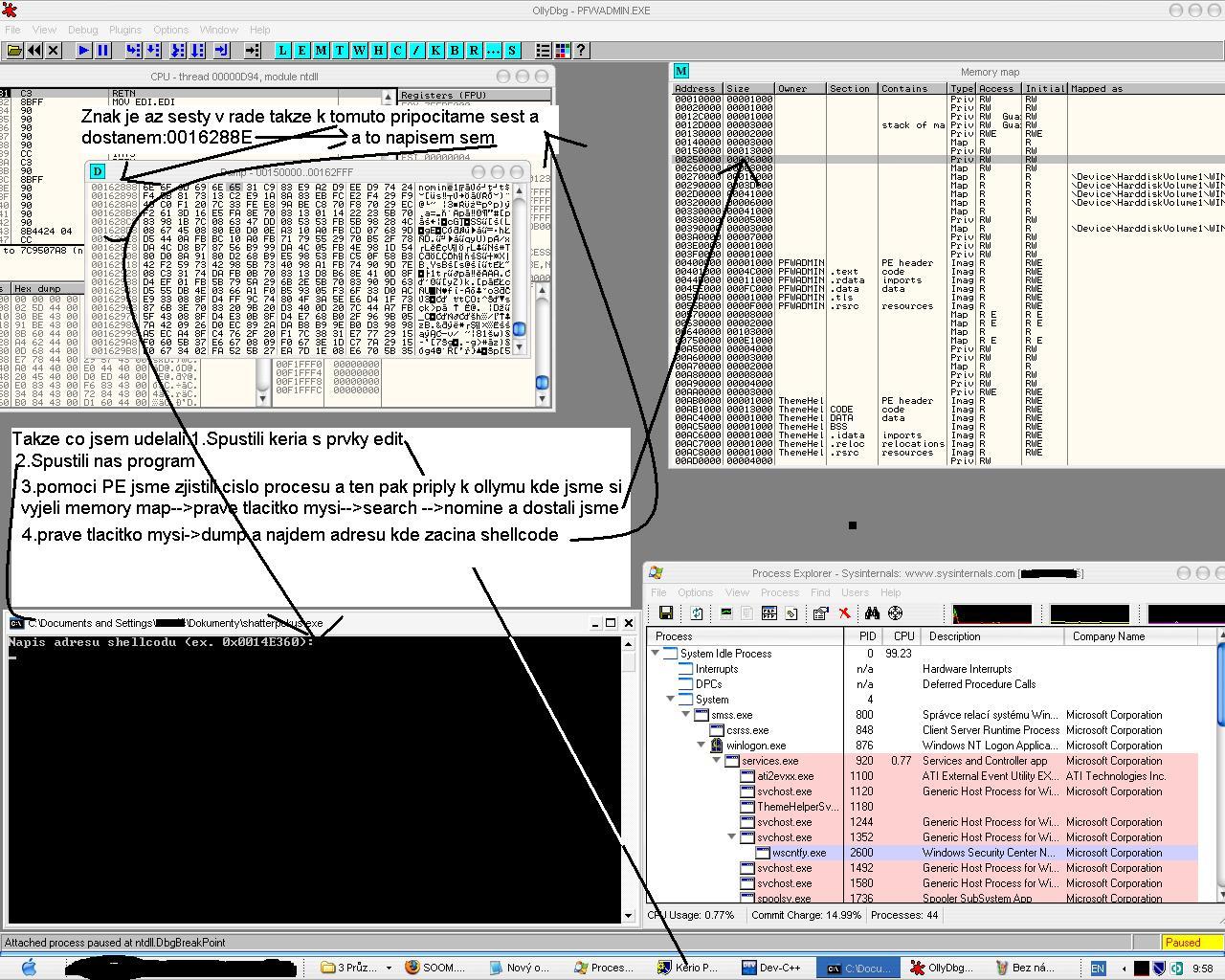Show References via R button
This screenshot has height=980, width=1225.
(474, 50)
